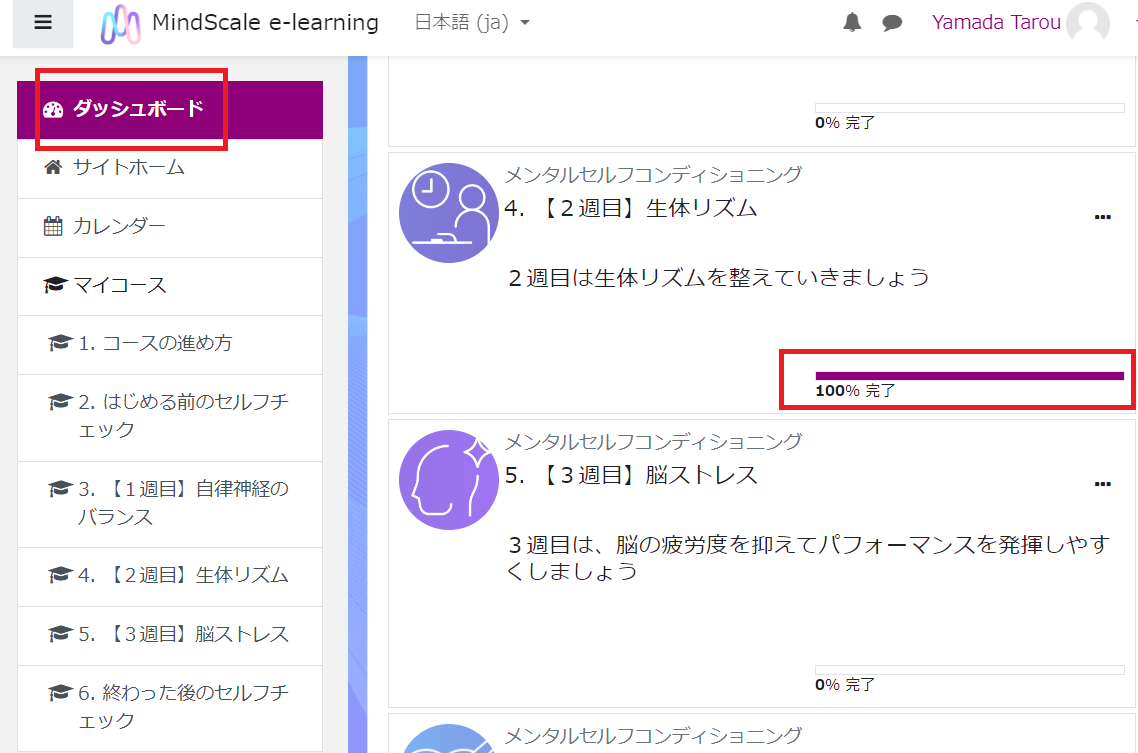The width and height of the screenshot is (1138, 753).
Task: Click the cap icon beside sidebar 4.【2週目】生体リズム
Action: [60, 575]
